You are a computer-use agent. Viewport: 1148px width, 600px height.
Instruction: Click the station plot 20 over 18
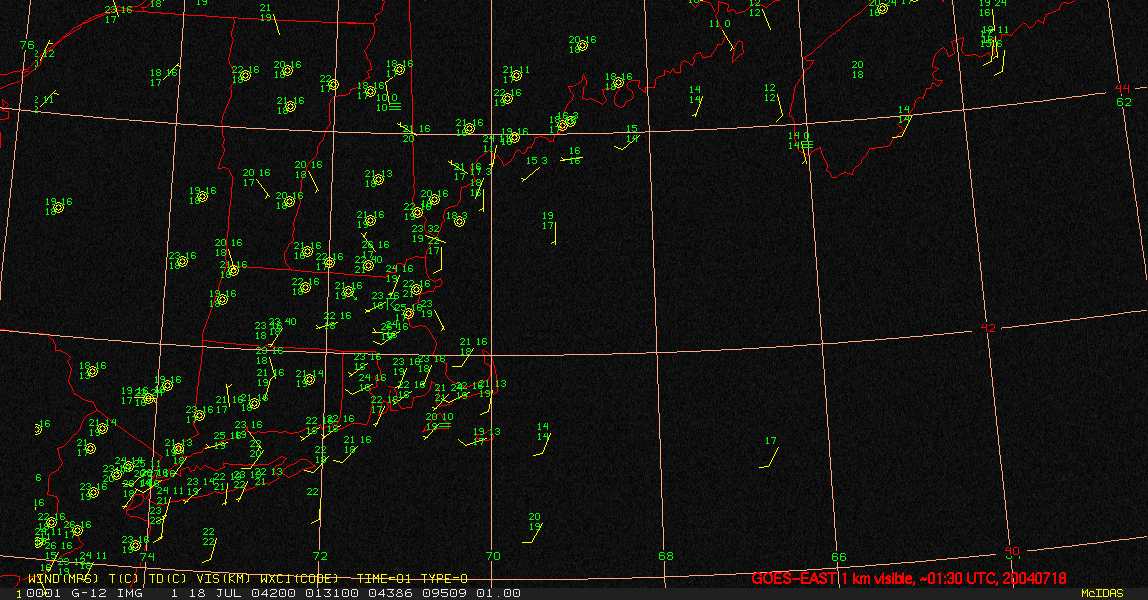[857, 70]
